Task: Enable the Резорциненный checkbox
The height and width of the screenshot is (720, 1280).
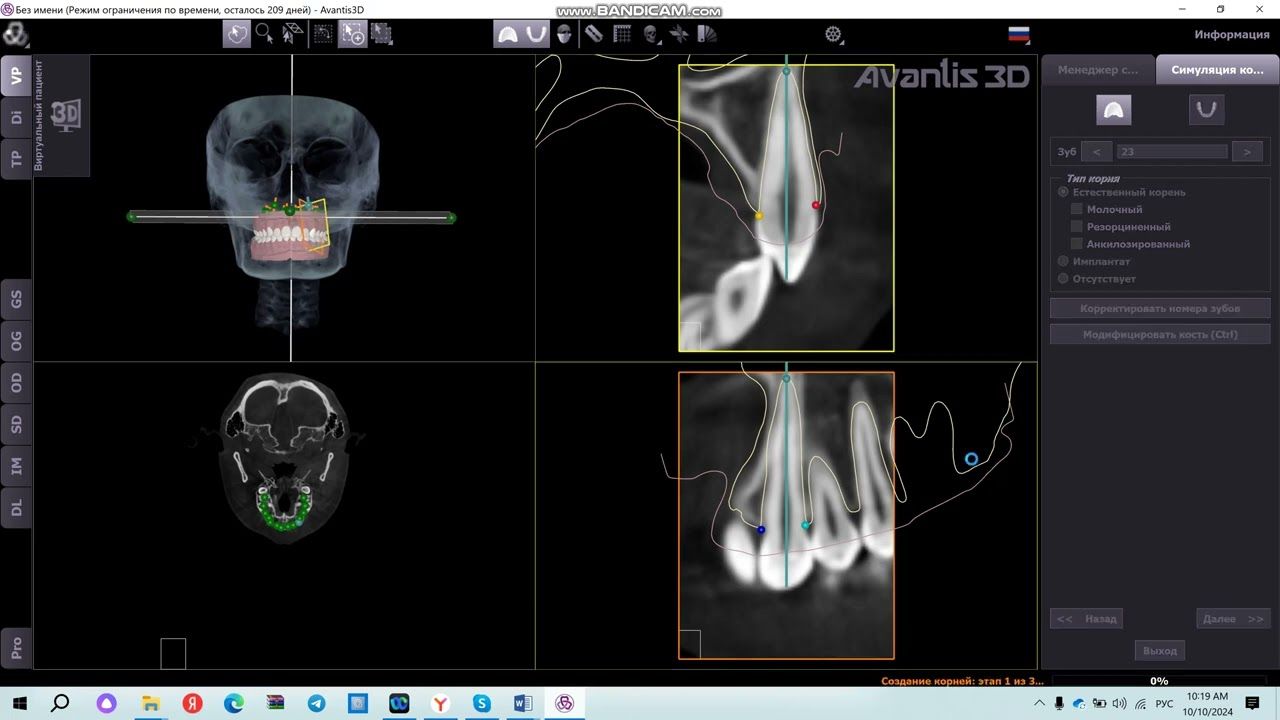Action: [1077, 227]
